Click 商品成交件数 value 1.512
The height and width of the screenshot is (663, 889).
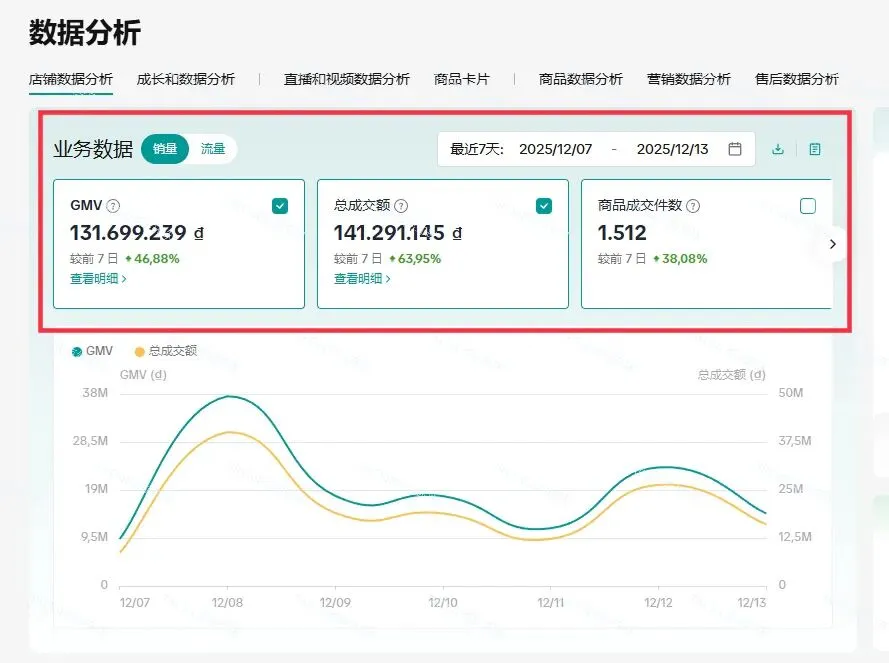[x=622, y=233]
